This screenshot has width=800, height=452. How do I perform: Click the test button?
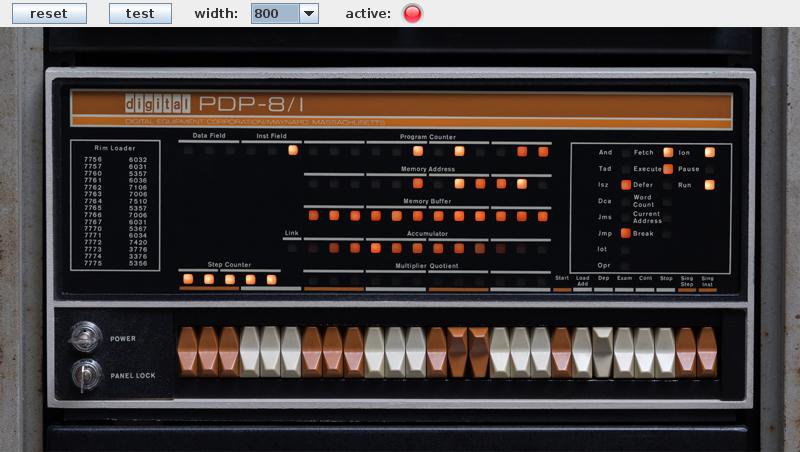tap(140, 13)
